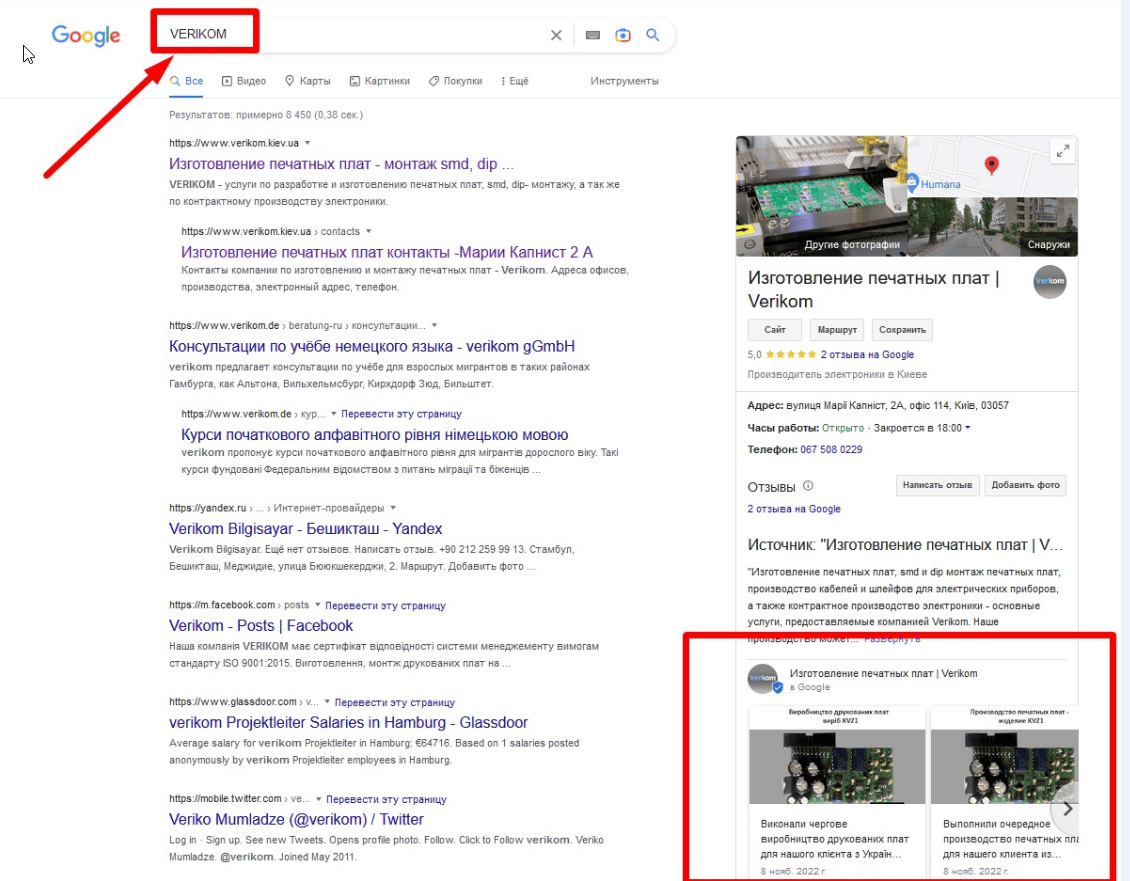Search by image using camera icon
Image resolution: width=1130 pixels, height=881 pixels.
[623, 35]
